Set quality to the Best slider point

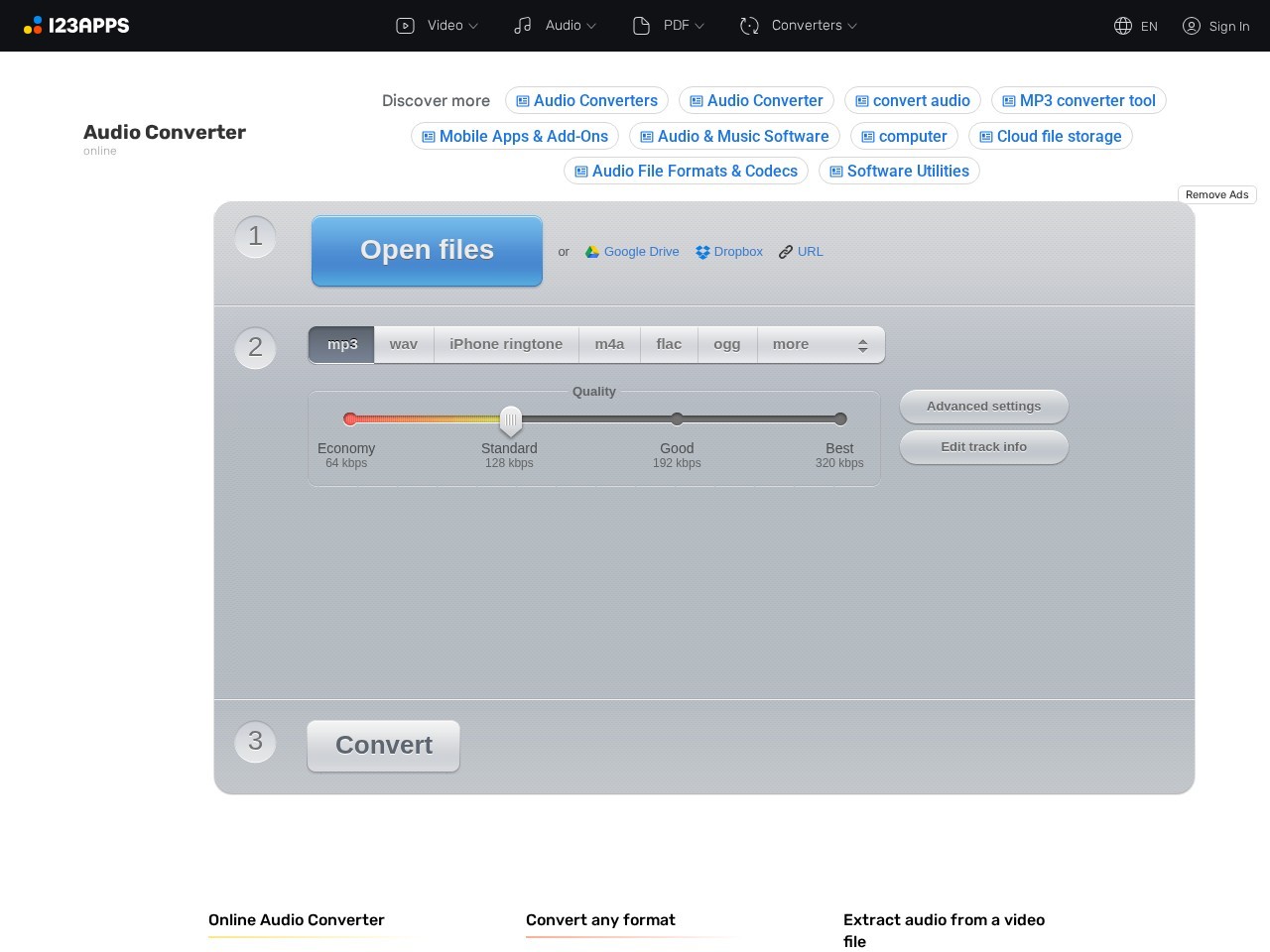pos(840,419)
